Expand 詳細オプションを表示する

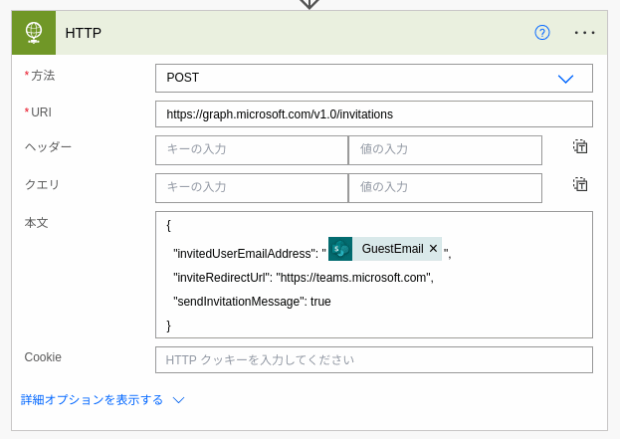102,400
